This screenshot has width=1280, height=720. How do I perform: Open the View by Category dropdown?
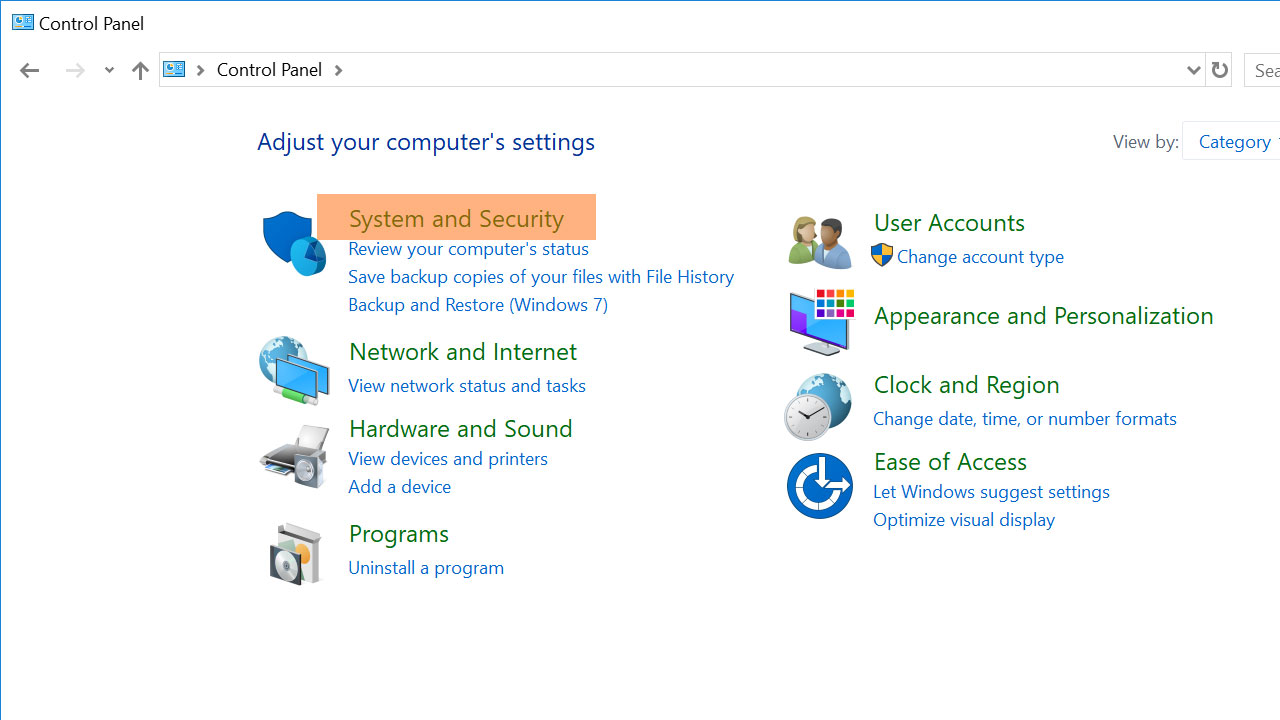[1235, 142]
